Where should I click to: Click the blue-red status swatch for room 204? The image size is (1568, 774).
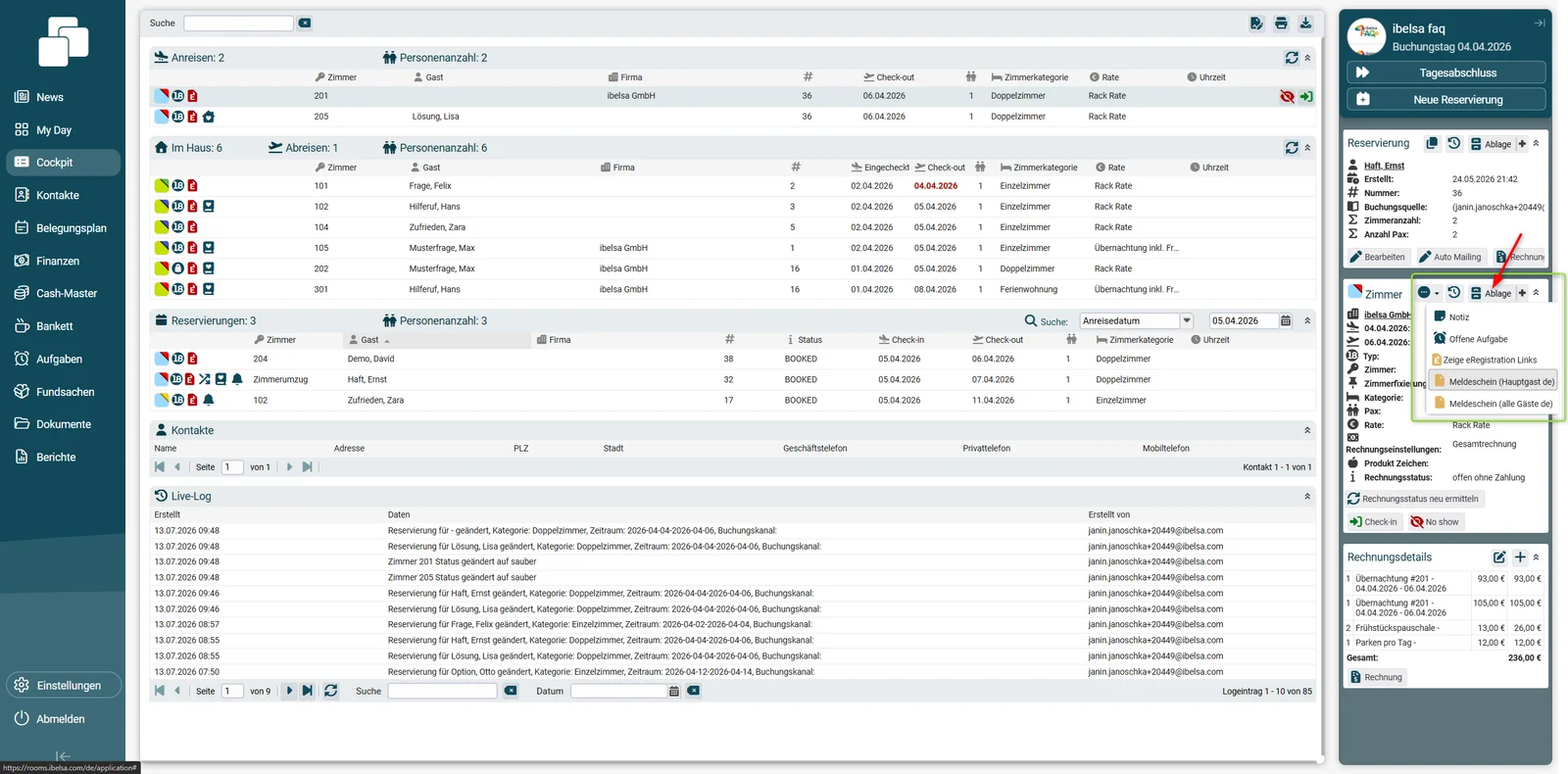coord(162,359)
